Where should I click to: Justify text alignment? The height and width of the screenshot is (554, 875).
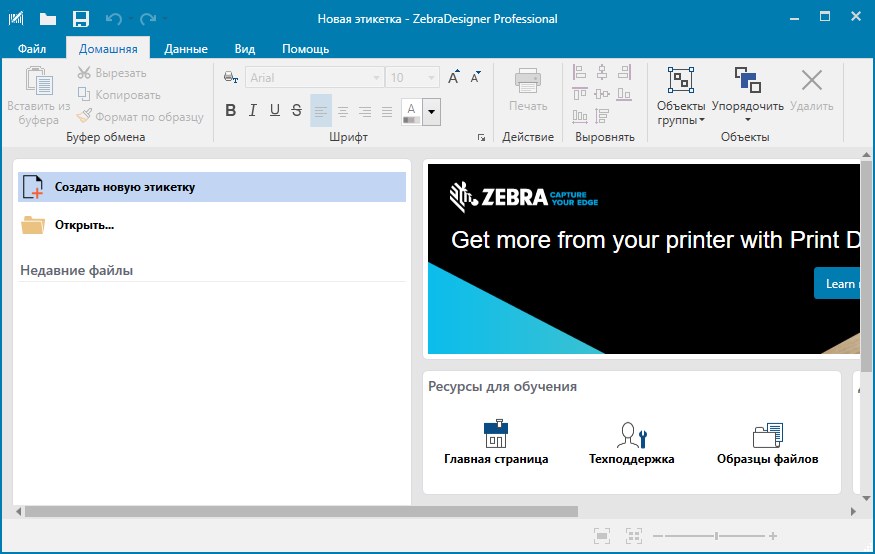(387, 112)
